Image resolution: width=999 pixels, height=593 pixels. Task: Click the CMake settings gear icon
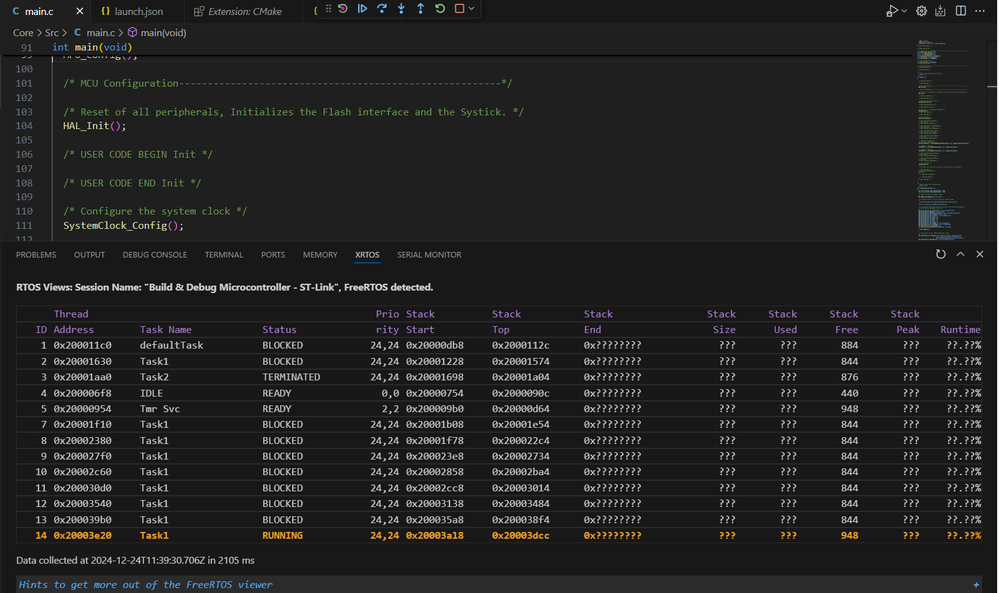click(921, 11)
